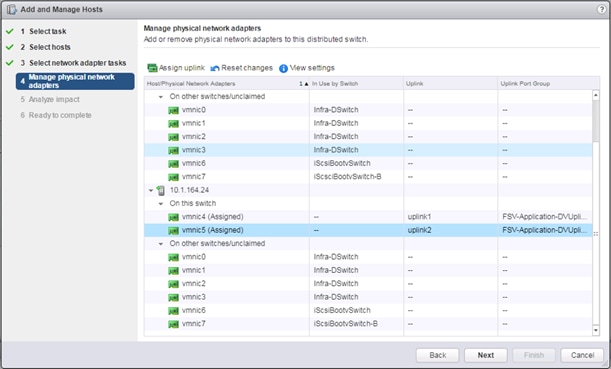Click the Back button
Viewport: 611px width, 369px height.
438,355
